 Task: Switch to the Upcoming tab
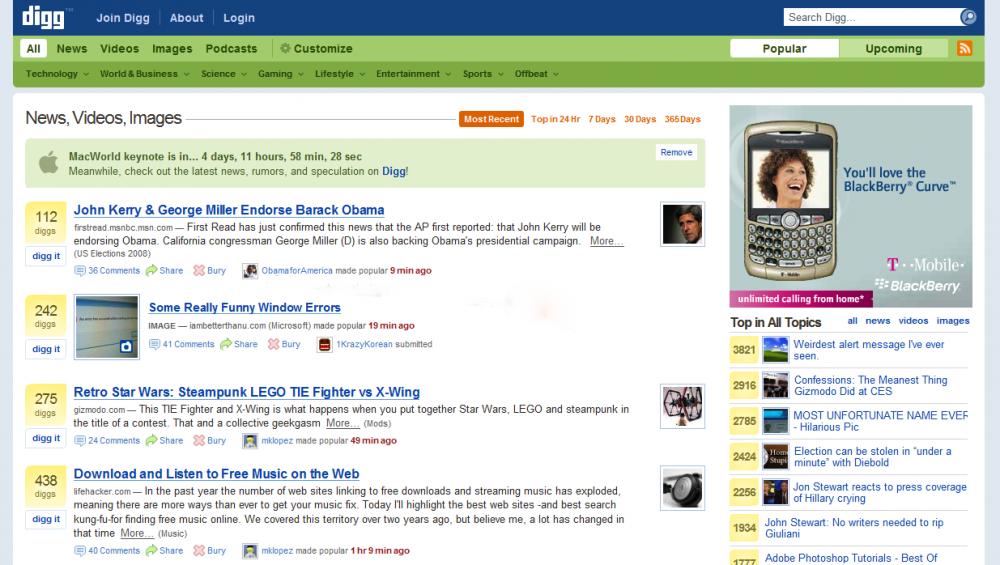click(893, 48)
